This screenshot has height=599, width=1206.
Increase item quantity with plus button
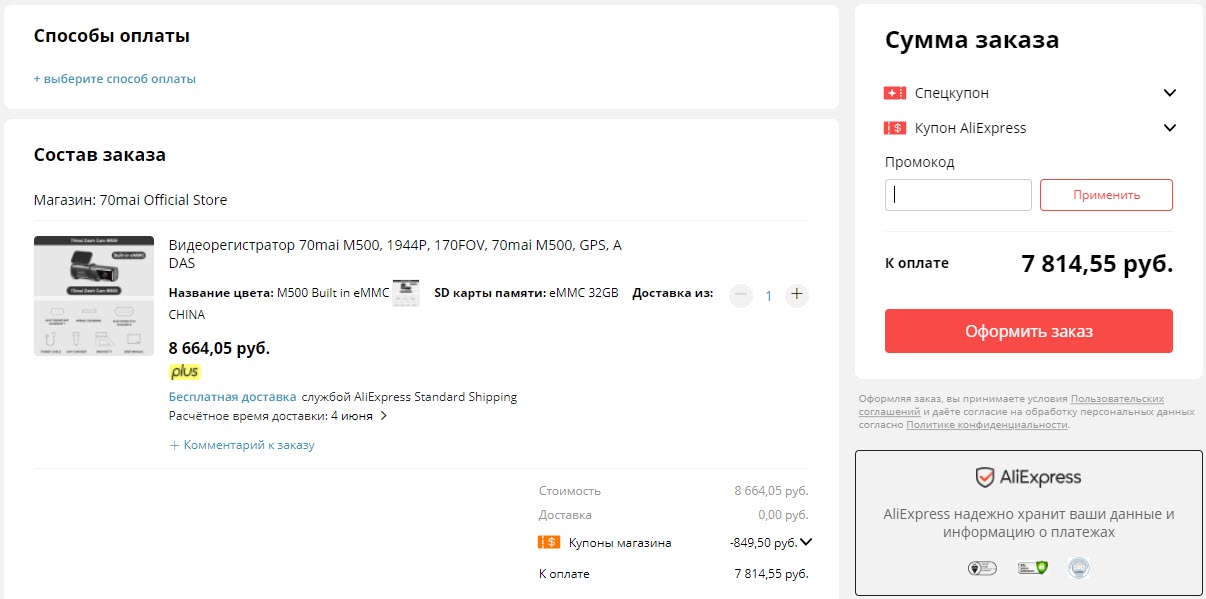pos(796,295)
